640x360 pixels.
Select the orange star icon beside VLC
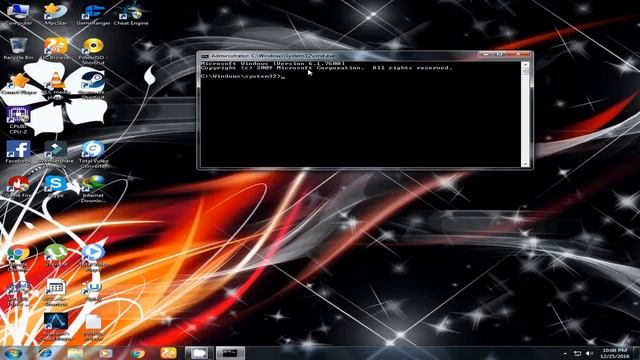tap(18, 84)
